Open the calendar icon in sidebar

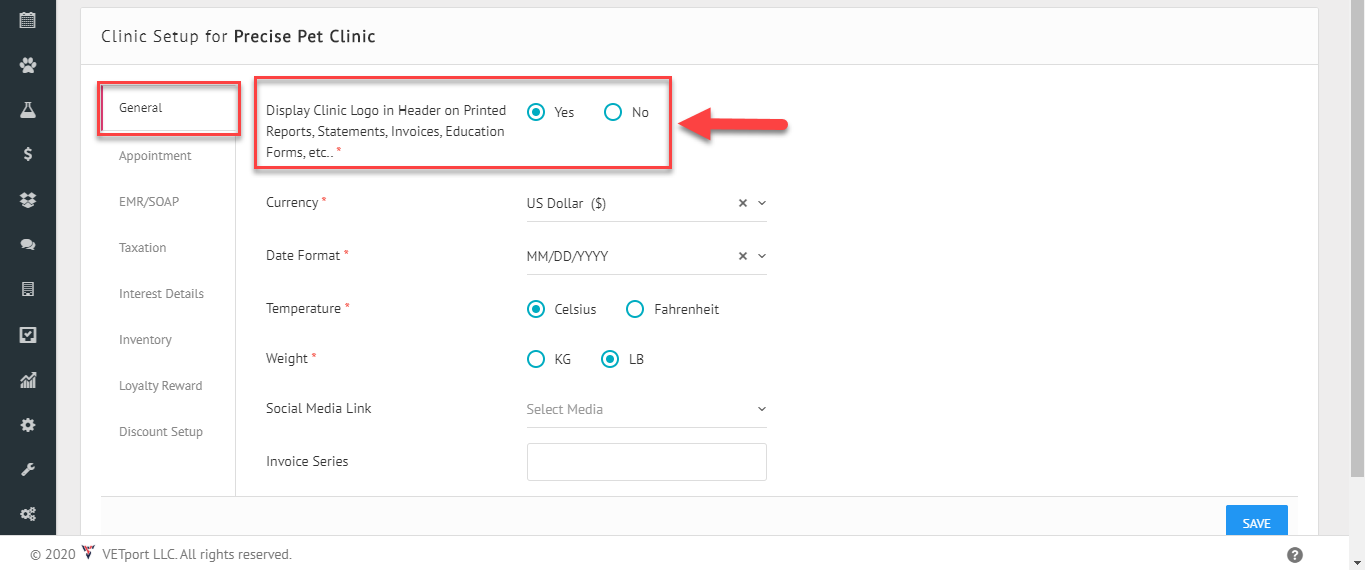click(x=28, y=19)
